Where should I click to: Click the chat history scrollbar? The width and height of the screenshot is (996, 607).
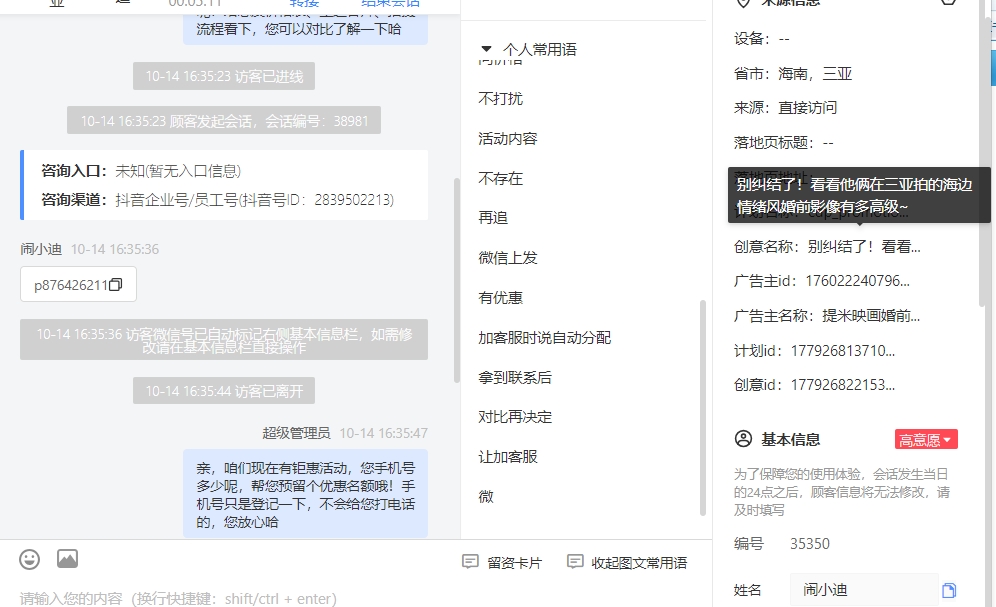click(x=456, y=279)
